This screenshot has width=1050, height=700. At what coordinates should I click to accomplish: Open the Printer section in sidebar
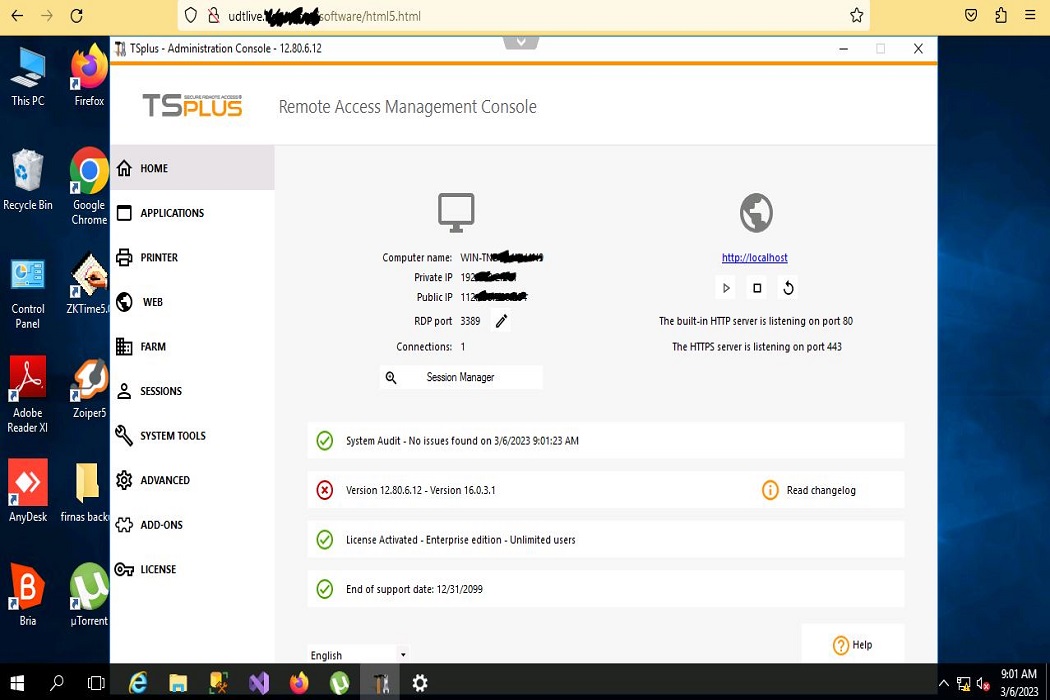[159, 258]
